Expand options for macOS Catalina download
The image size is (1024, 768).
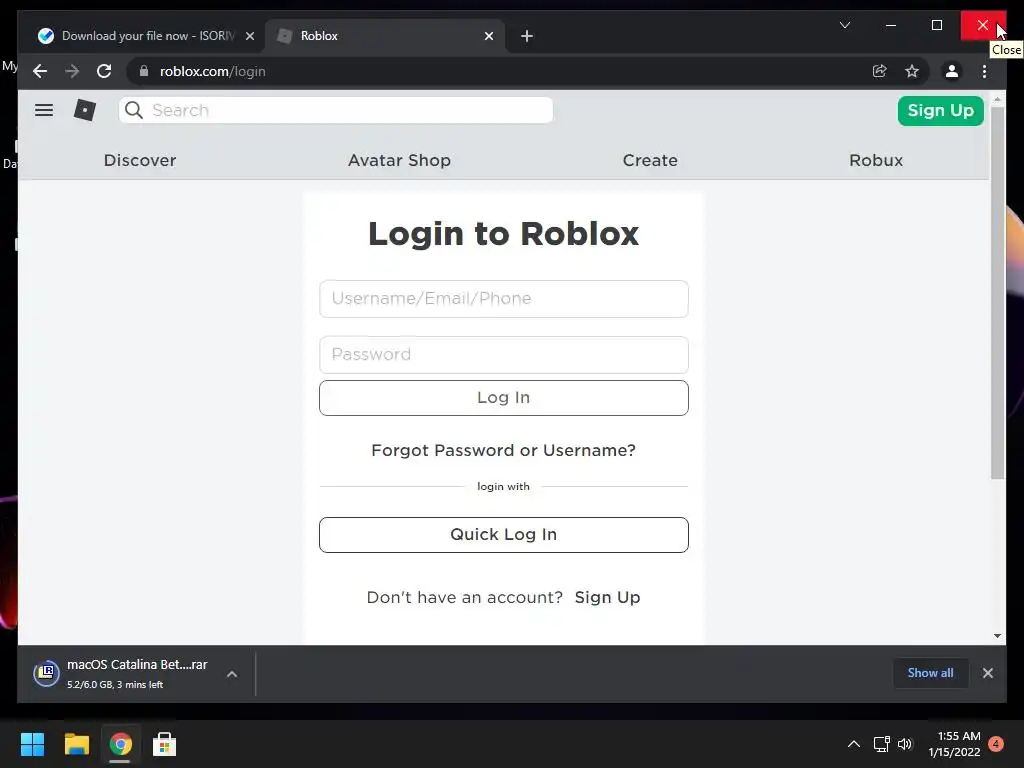232,674
